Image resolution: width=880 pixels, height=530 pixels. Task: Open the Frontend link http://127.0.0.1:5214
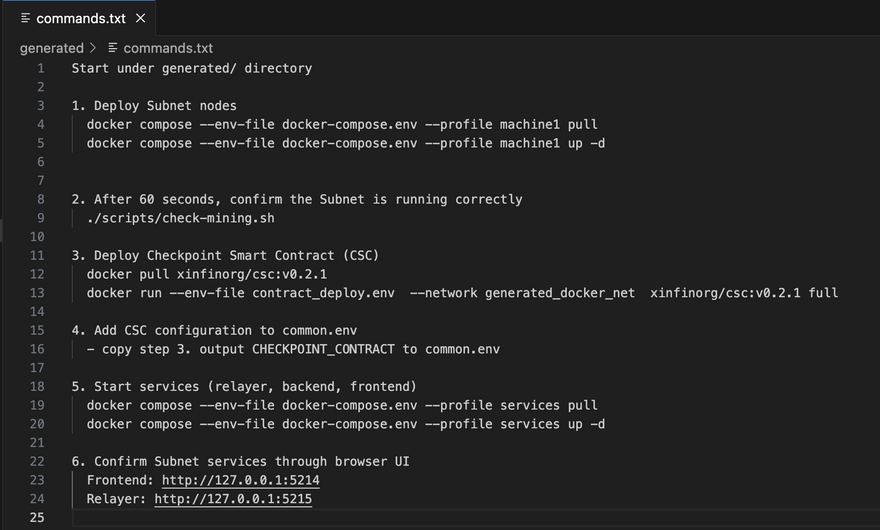[x=236, y=480]
